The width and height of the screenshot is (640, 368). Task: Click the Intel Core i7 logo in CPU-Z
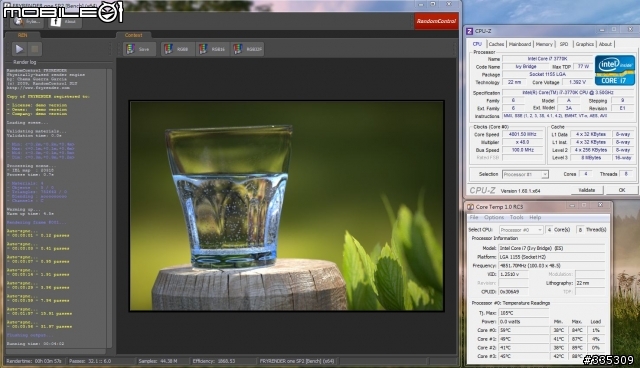click(x=615, y=70)
